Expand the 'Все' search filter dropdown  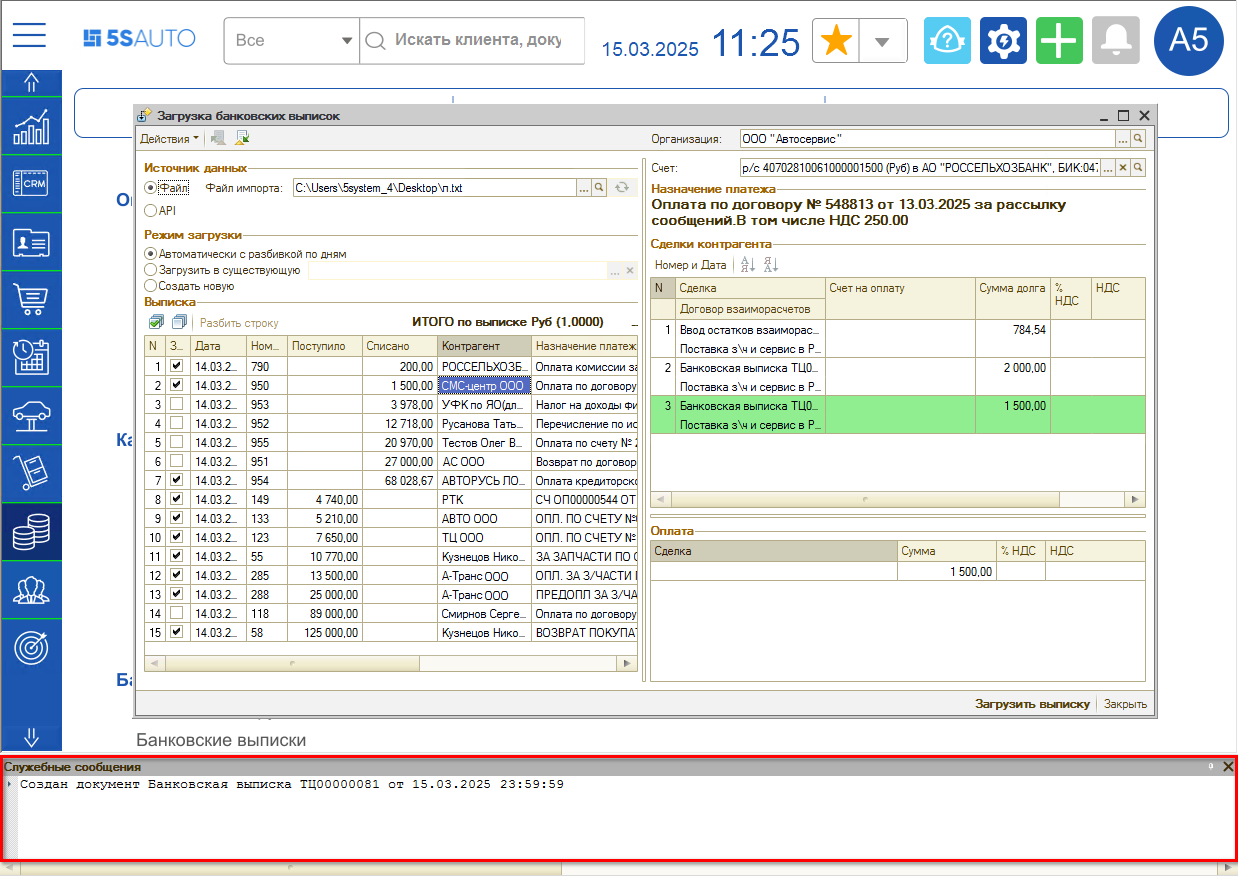347,41
